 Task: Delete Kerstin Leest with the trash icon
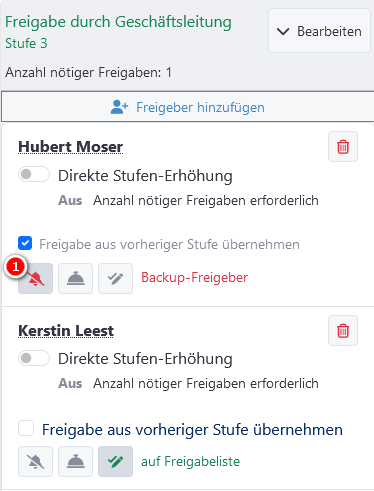click(x=343, y=331)
